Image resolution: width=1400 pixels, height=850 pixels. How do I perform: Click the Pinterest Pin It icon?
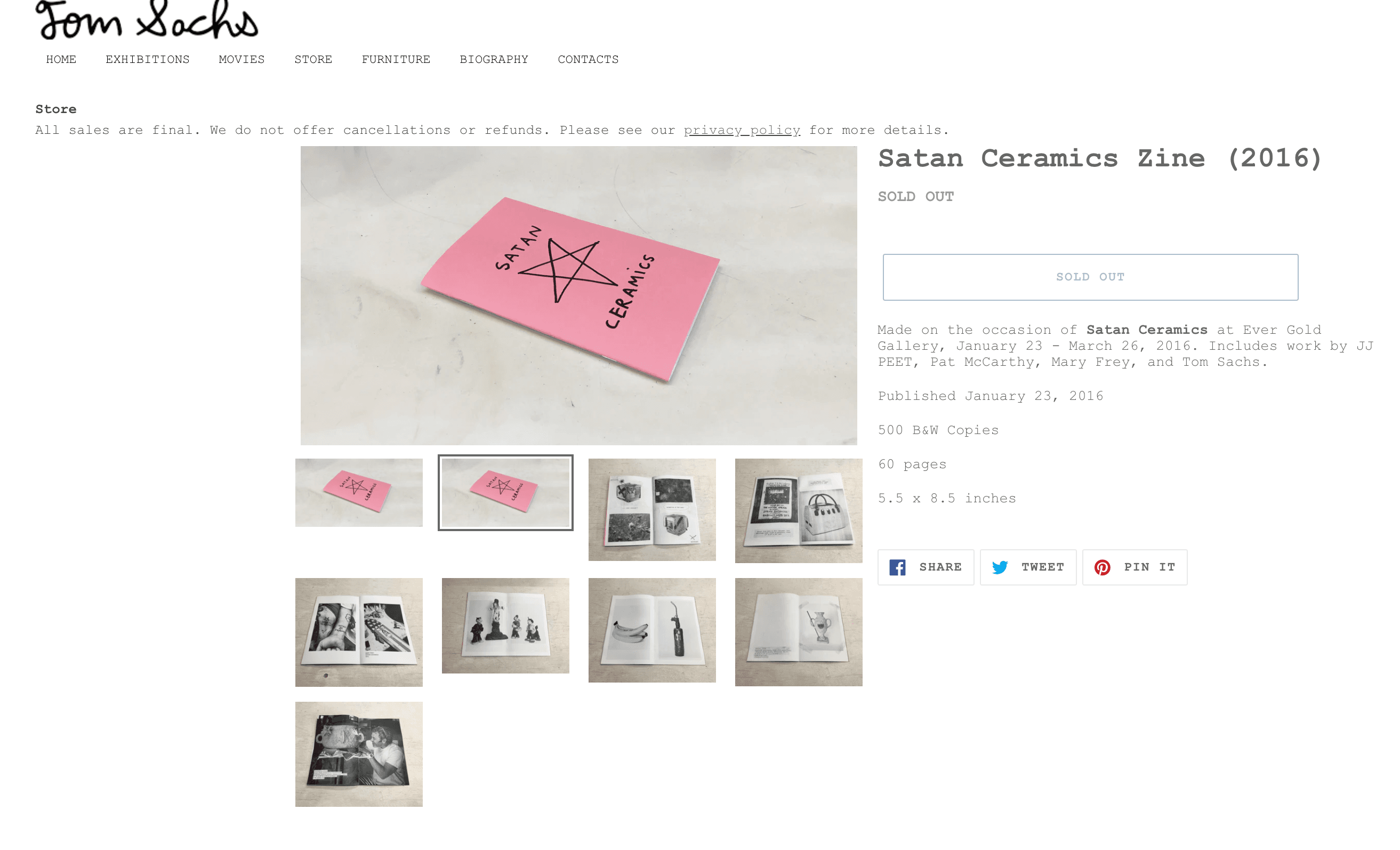(x=1103, y=567)
